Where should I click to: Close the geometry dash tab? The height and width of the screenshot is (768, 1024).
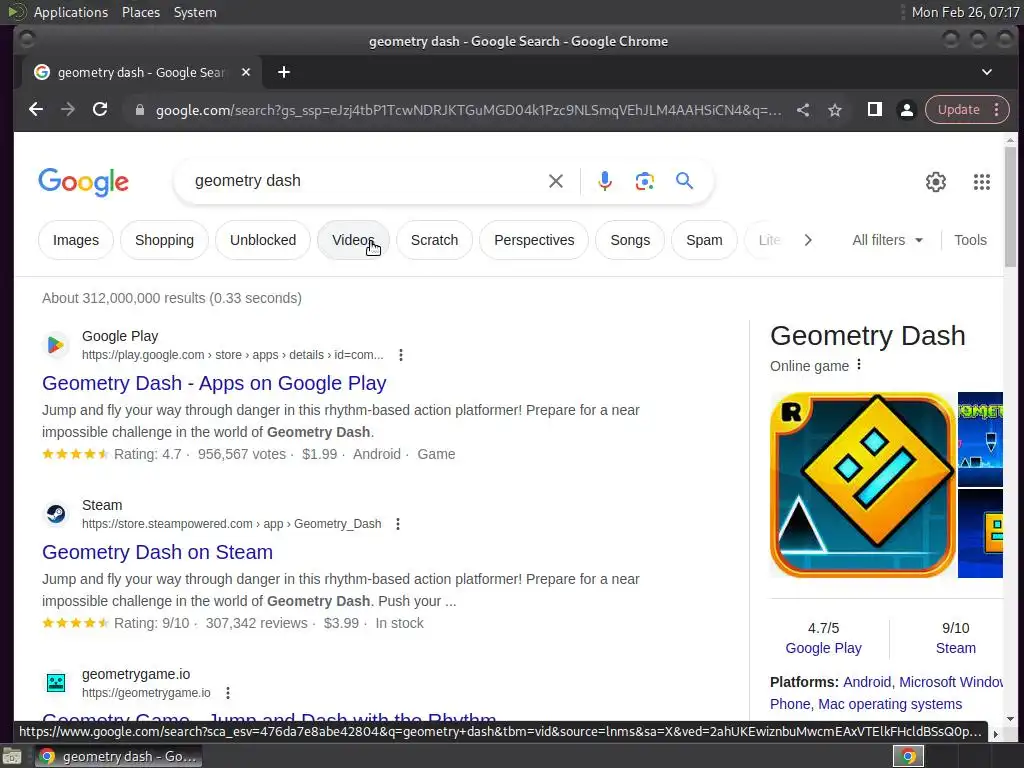246,72
